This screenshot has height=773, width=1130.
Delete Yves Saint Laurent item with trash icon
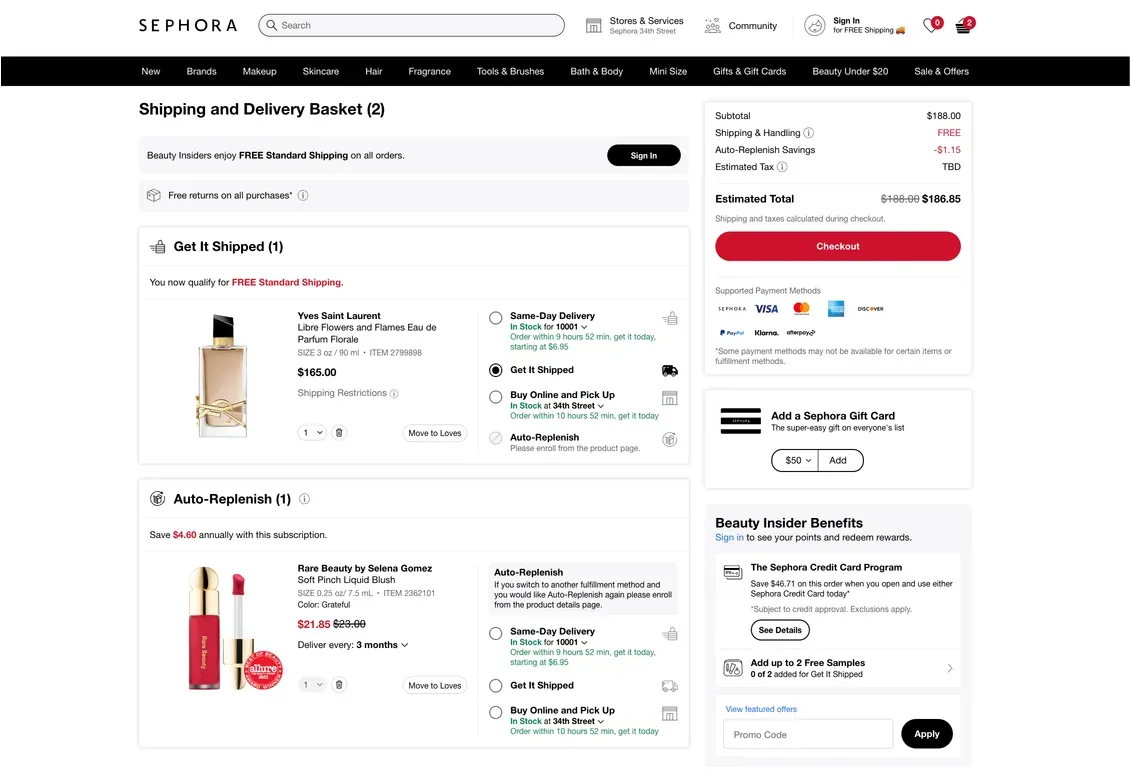pyautogui.click(x=339, y=432)
